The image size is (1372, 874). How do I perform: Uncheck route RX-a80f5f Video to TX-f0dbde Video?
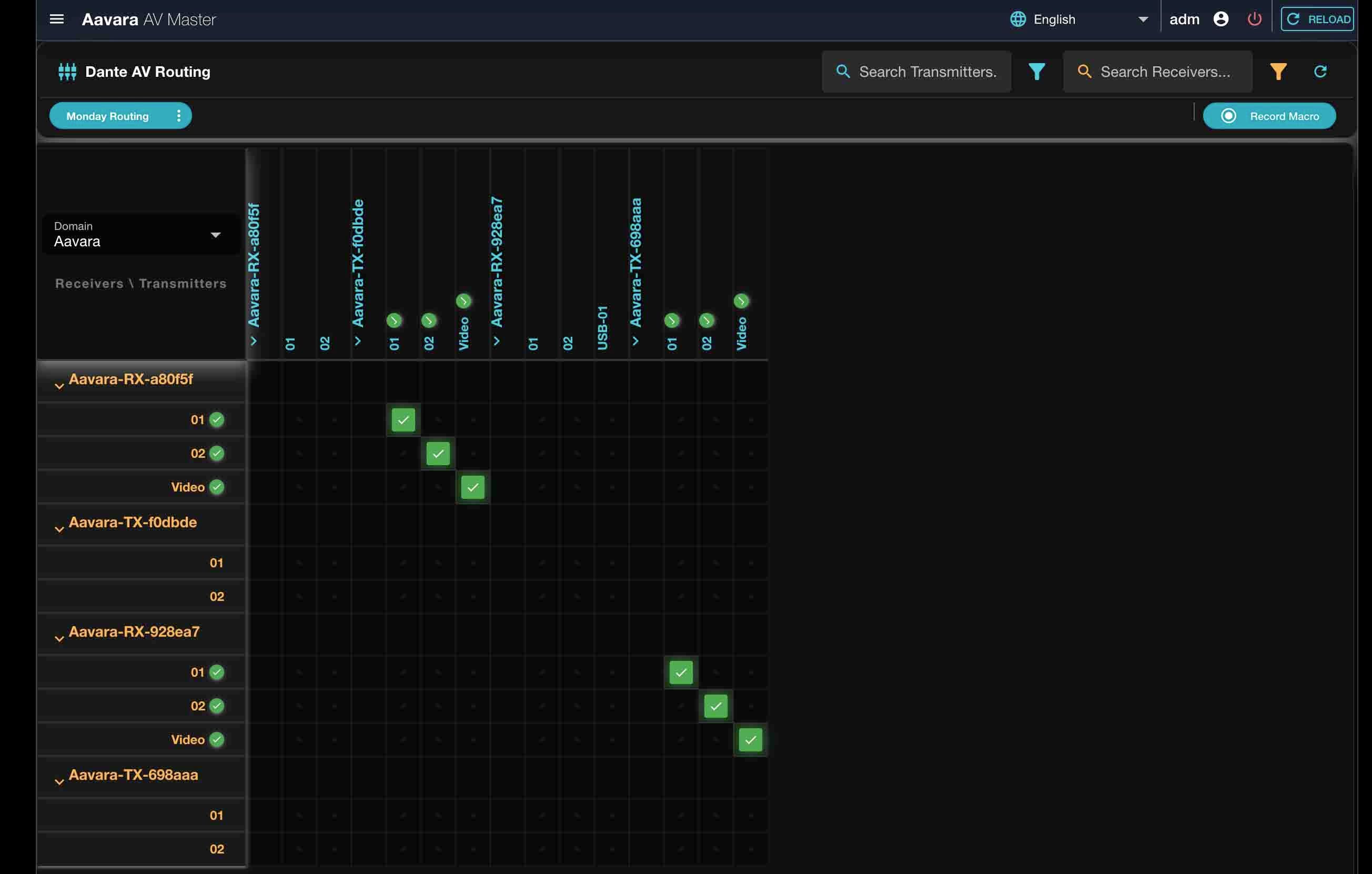[x=472, y=487]
